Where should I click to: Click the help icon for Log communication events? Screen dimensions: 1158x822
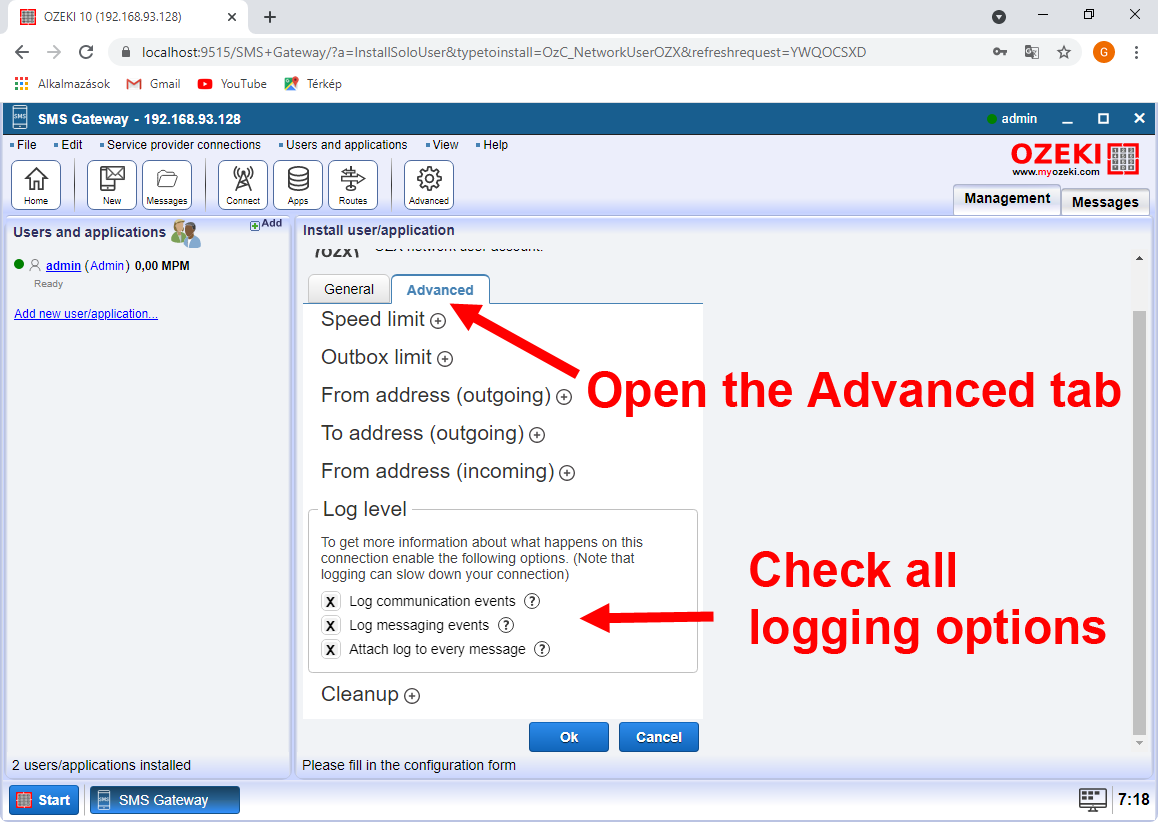point(532,600)
